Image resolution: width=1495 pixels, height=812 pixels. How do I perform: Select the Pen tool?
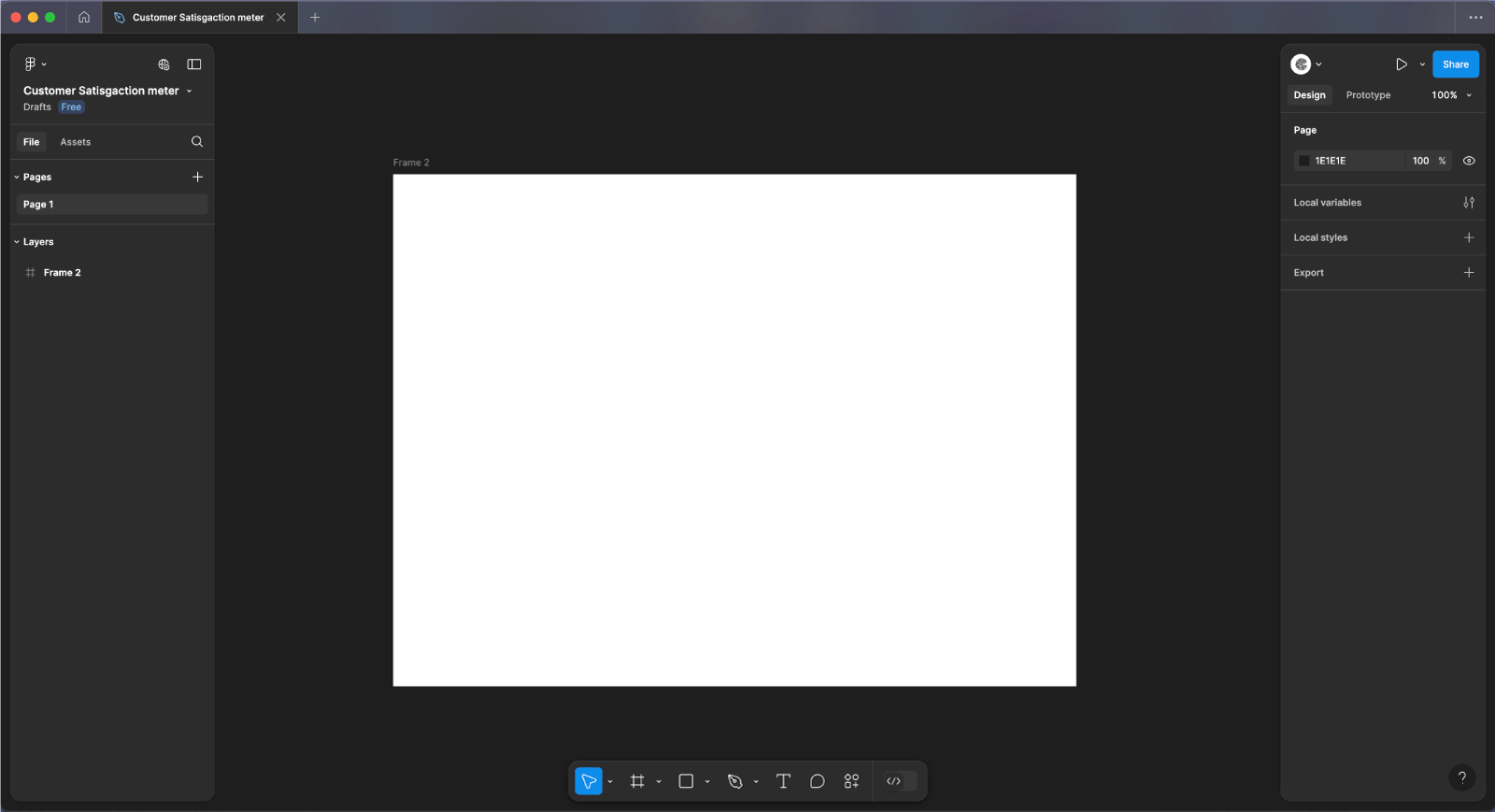(x=735, y=781)
